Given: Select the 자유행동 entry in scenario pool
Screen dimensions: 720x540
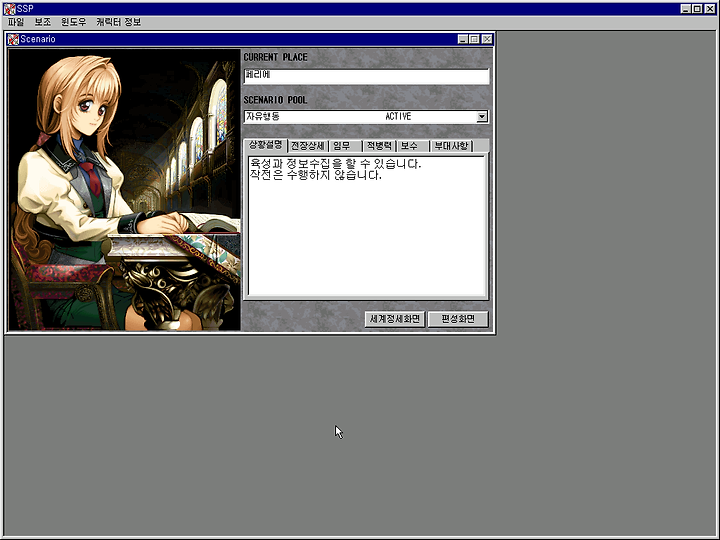Looking at the screenshot, I should pos(263,117).
